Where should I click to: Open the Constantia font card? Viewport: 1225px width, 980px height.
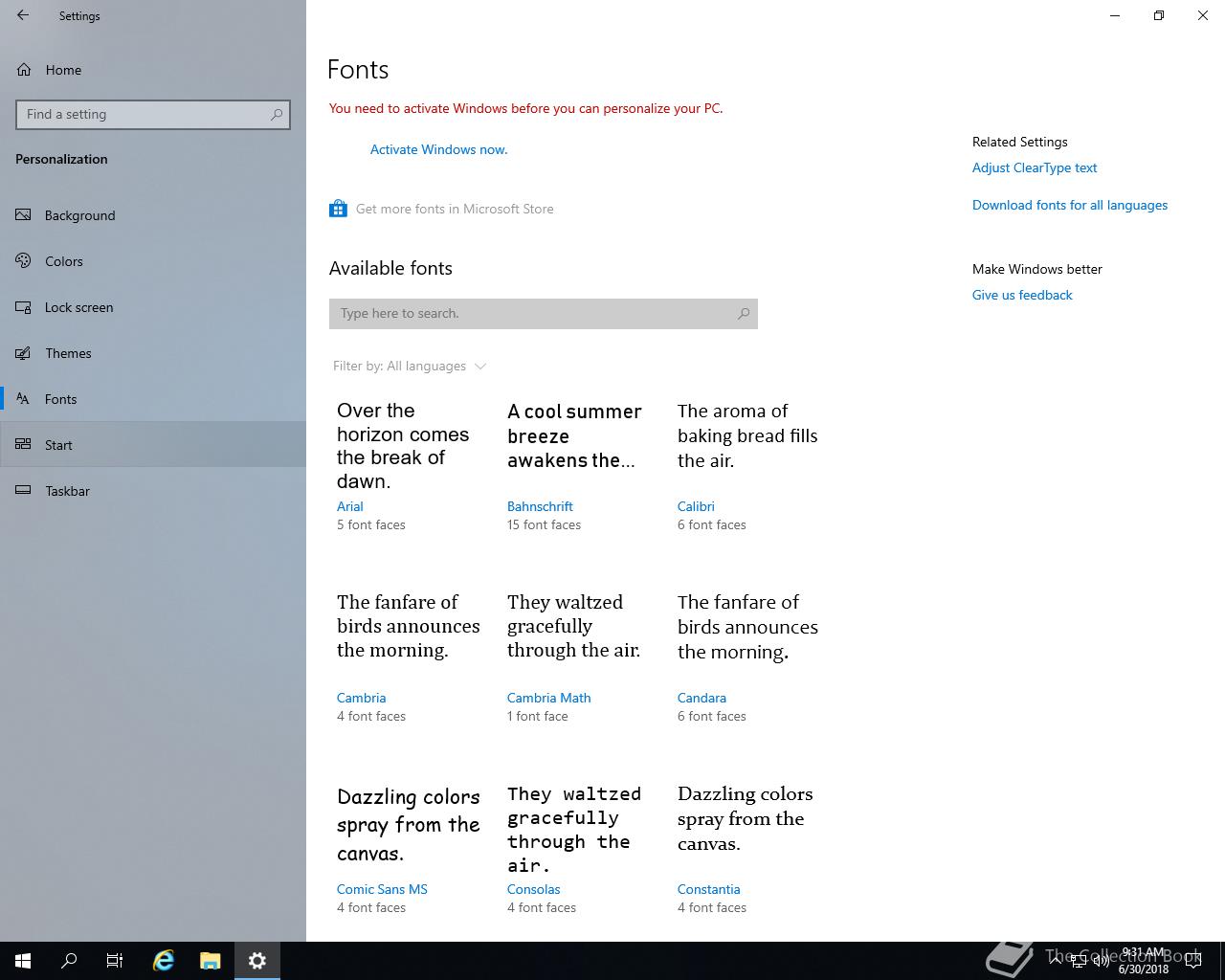click(747, 849)
